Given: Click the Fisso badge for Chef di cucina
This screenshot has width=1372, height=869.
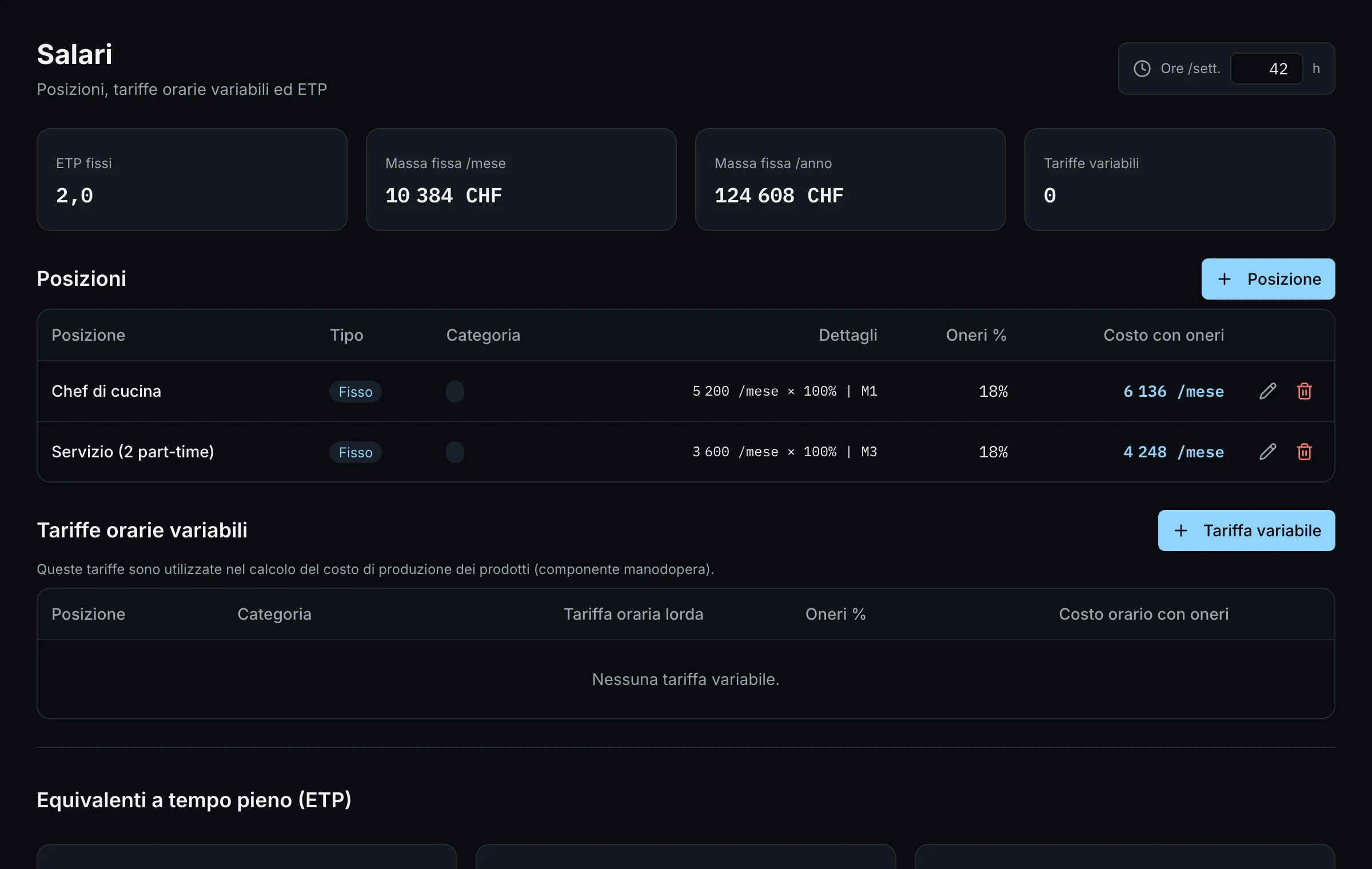Looking at the screenshot, I should (x=356, y=392).
